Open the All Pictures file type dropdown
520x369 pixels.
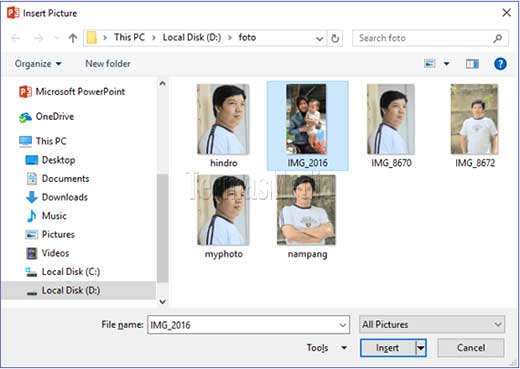tap(432, 324)
